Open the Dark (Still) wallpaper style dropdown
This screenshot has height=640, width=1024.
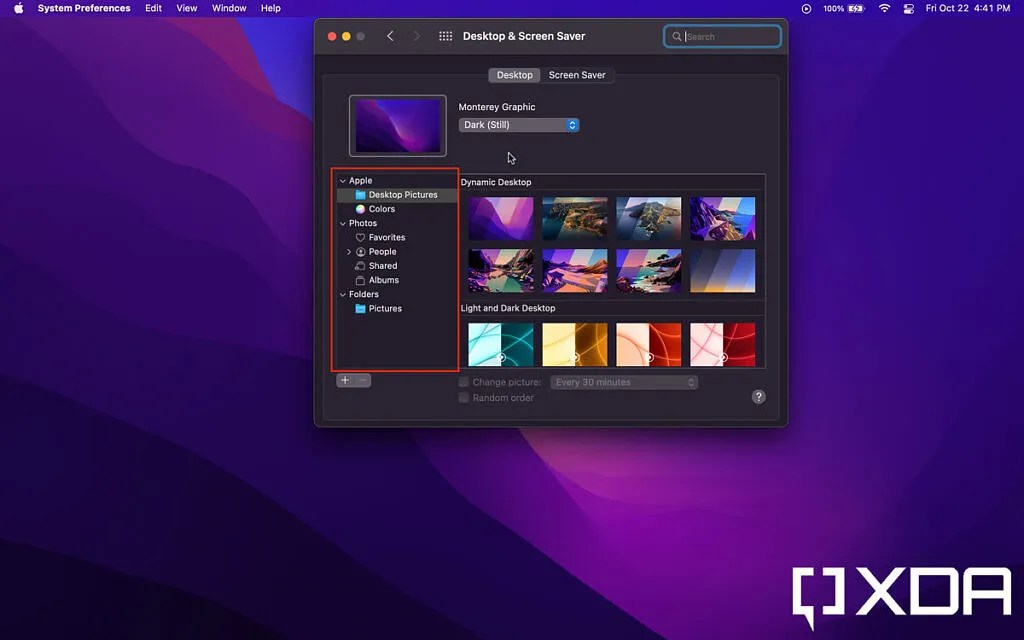pos(518,124)
